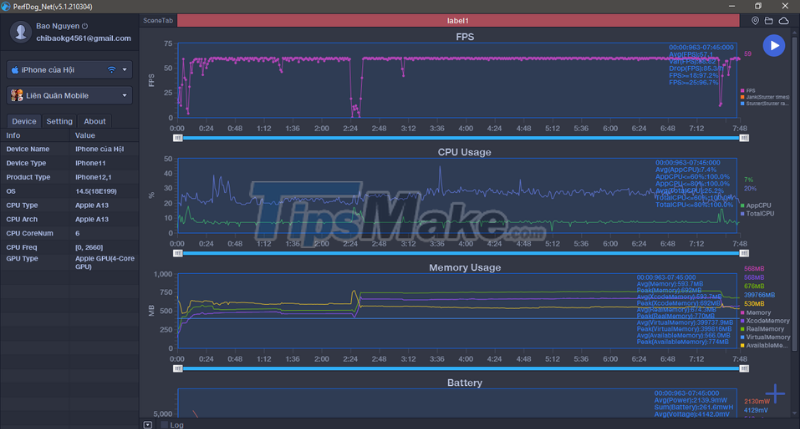
Task: Open the About tab
Action: (x=95, y=121)
